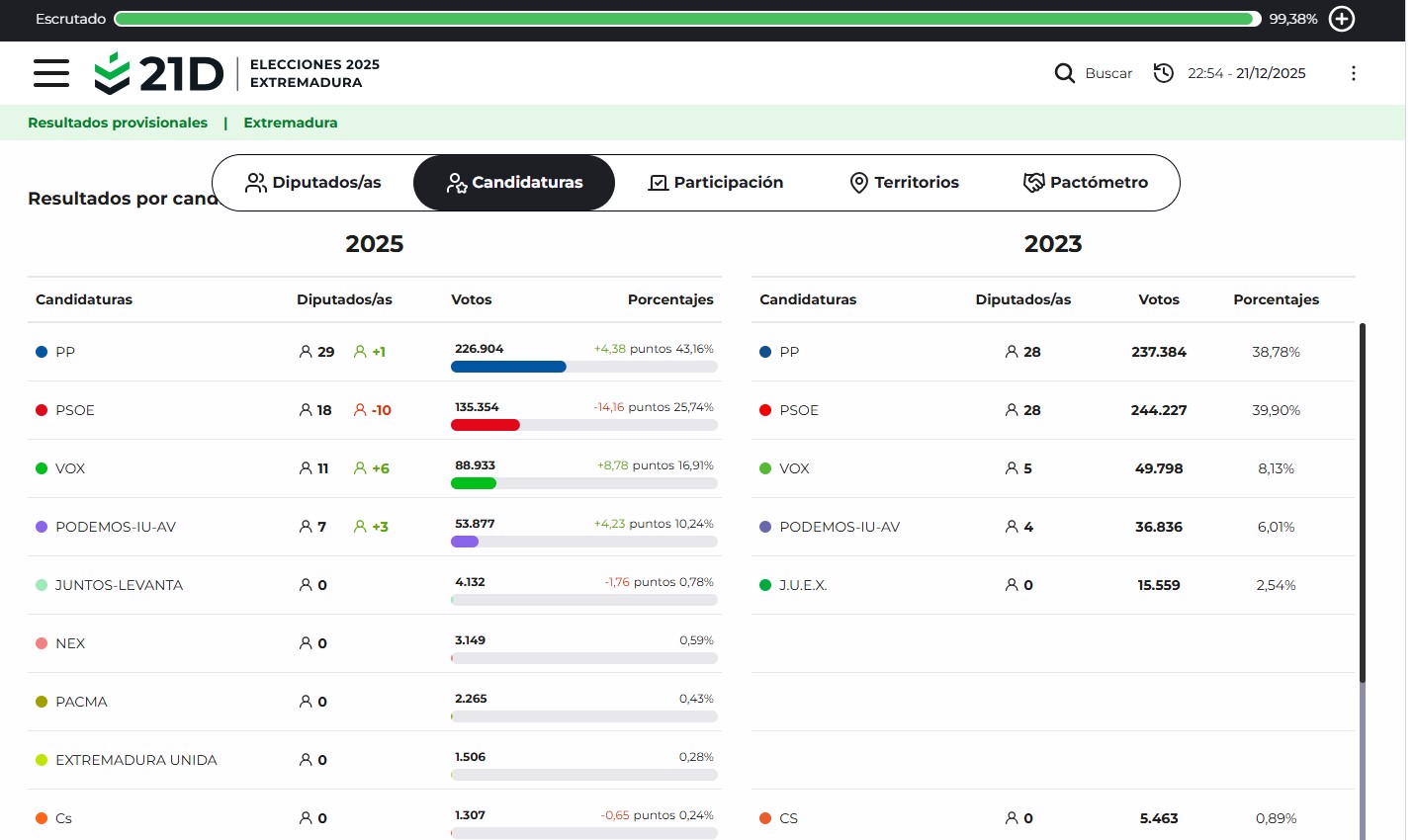Click the clock history icon
The width and height of the screenshot is (1415, 840).
point(1164,73)
